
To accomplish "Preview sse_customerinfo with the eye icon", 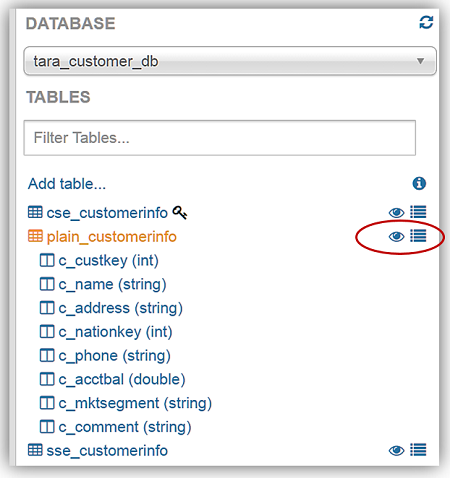I will pos(396,451).
